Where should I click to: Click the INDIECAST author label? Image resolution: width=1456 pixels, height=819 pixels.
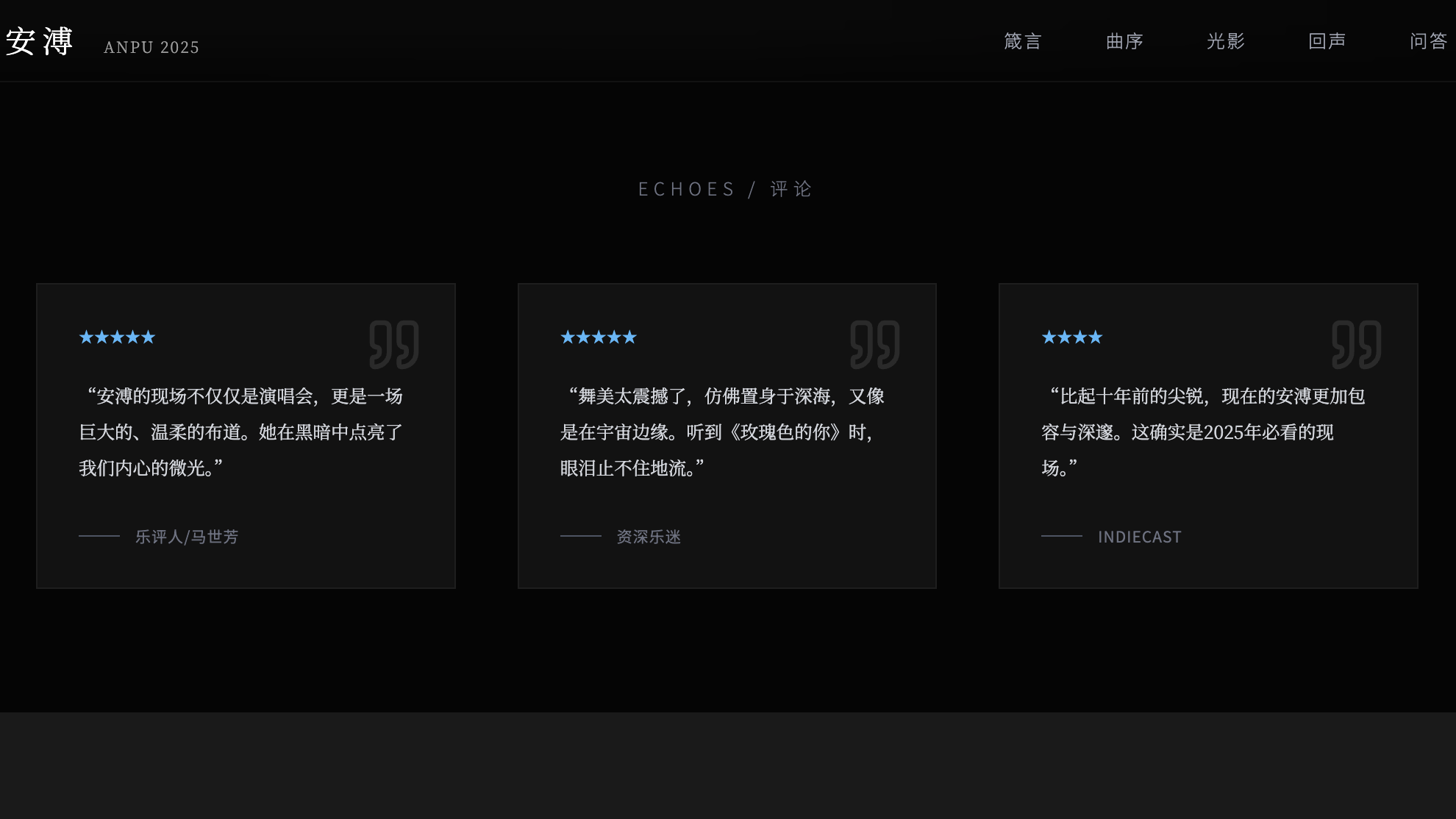point(1139,537)
